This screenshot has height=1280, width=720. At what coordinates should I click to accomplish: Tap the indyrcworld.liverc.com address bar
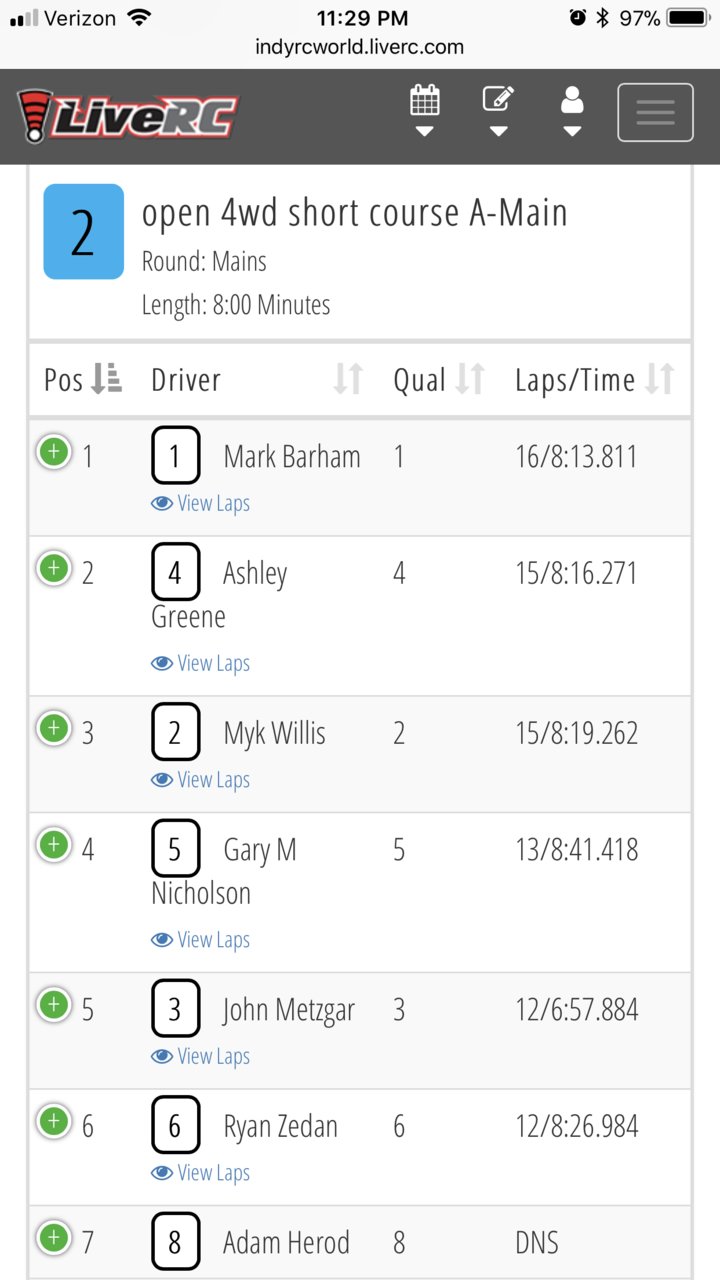point(360,46)
